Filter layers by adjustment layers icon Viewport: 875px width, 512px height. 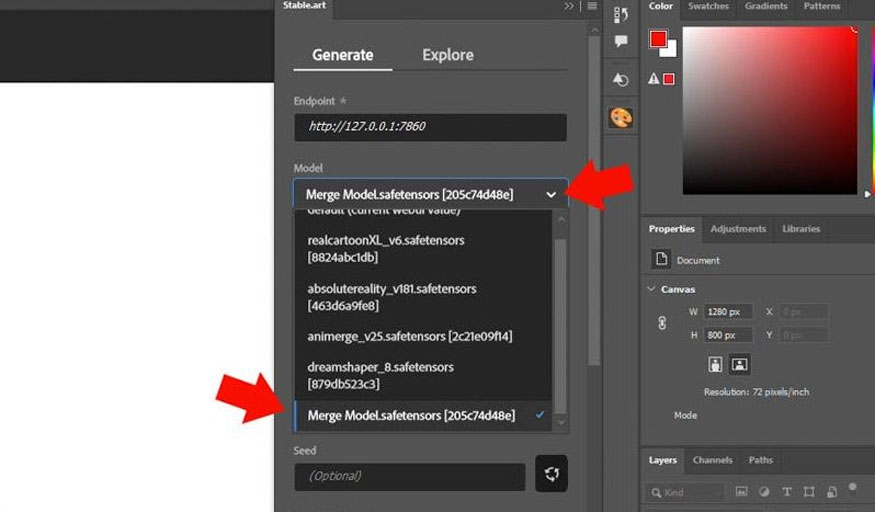764,491
